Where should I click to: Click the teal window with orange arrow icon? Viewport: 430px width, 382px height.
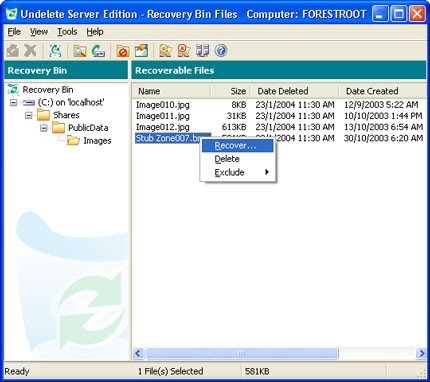point(141,51)
